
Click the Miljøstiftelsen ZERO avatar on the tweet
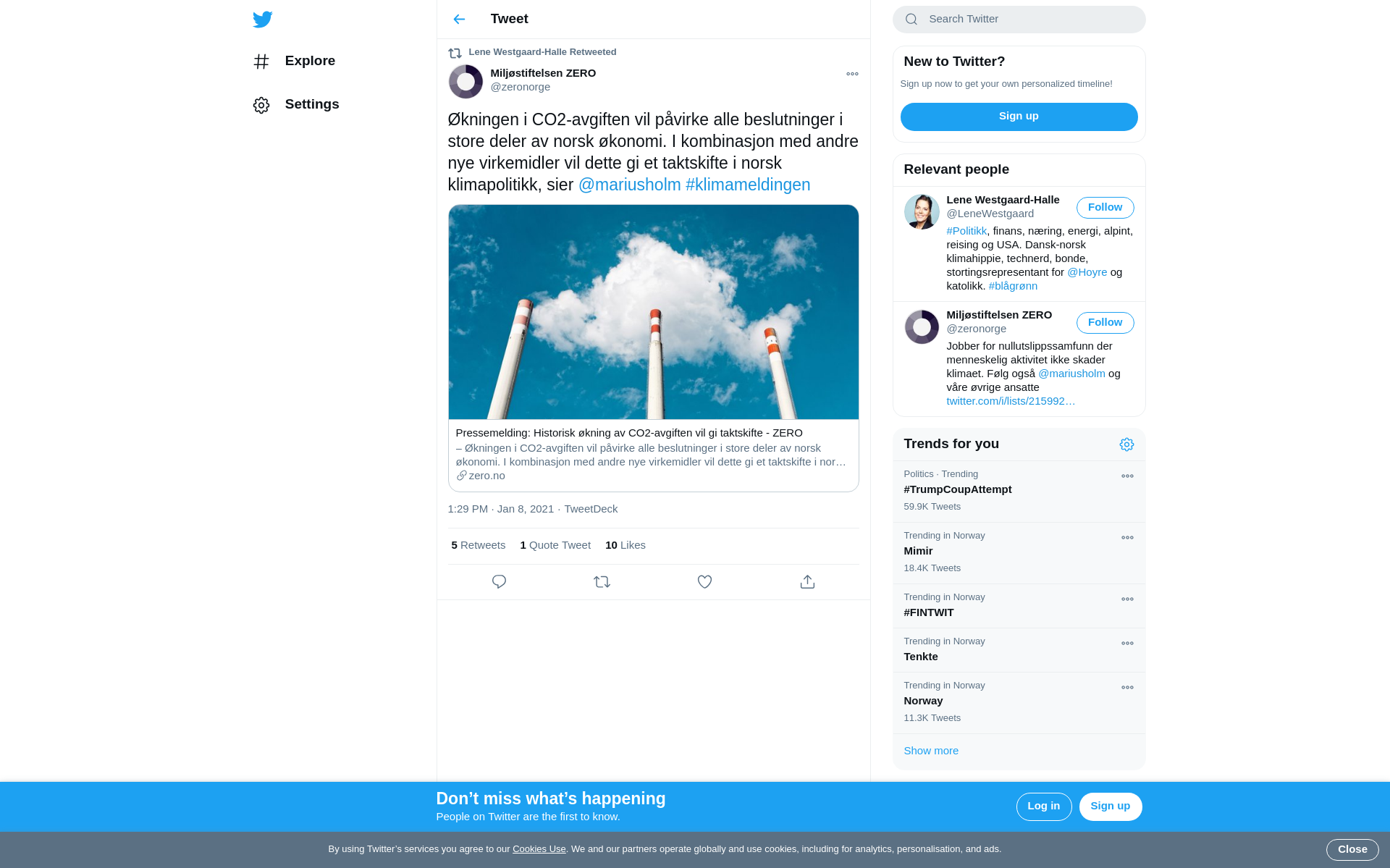pos(466,82)
